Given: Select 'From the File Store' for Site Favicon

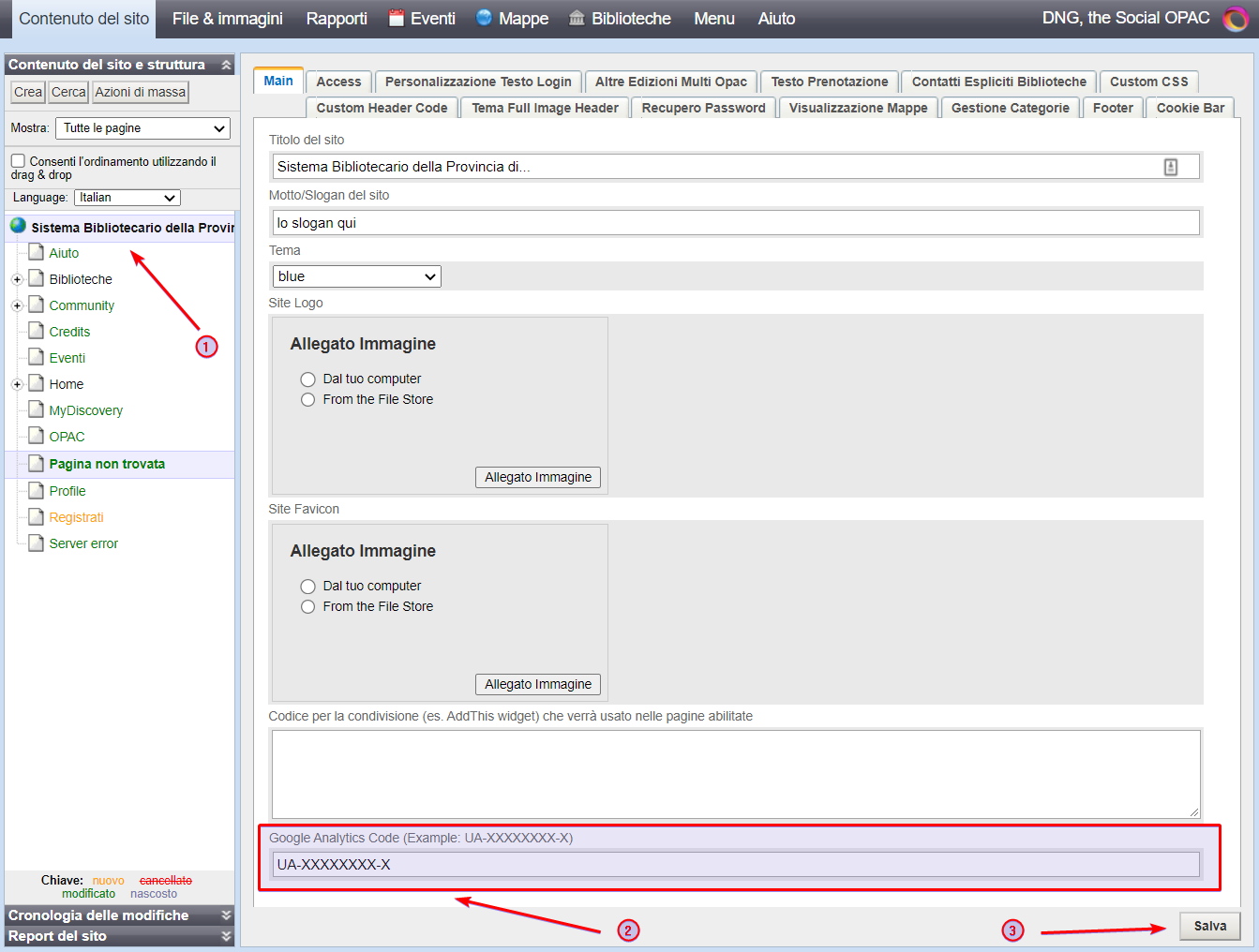Looking at the screenshot, I should [307, 607].
